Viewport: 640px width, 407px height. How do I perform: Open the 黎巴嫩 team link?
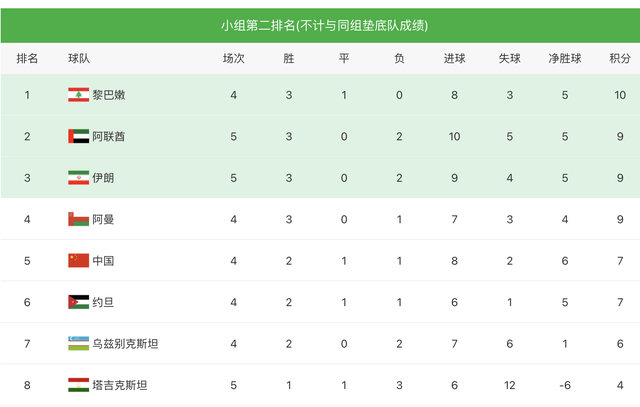(x=109, y=95)
